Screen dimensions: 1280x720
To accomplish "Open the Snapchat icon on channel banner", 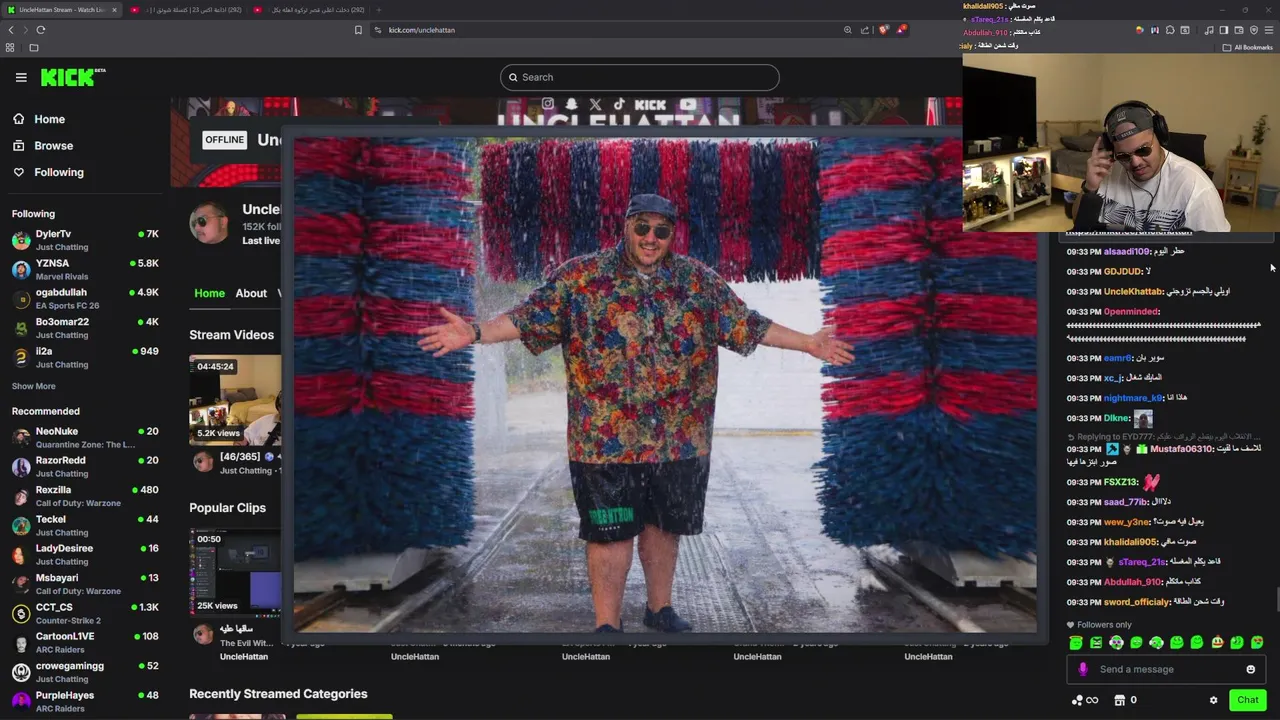I will (571, 104).
